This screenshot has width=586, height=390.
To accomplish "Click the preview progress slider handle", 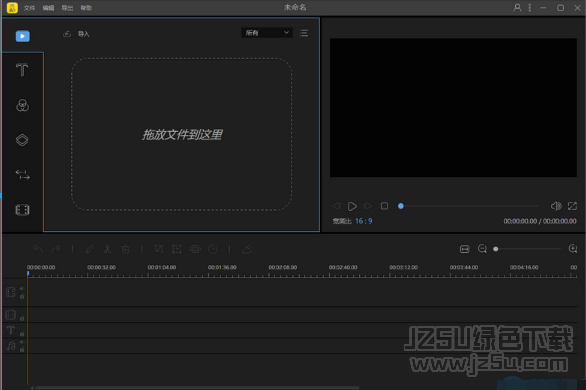I will (401, 206).
